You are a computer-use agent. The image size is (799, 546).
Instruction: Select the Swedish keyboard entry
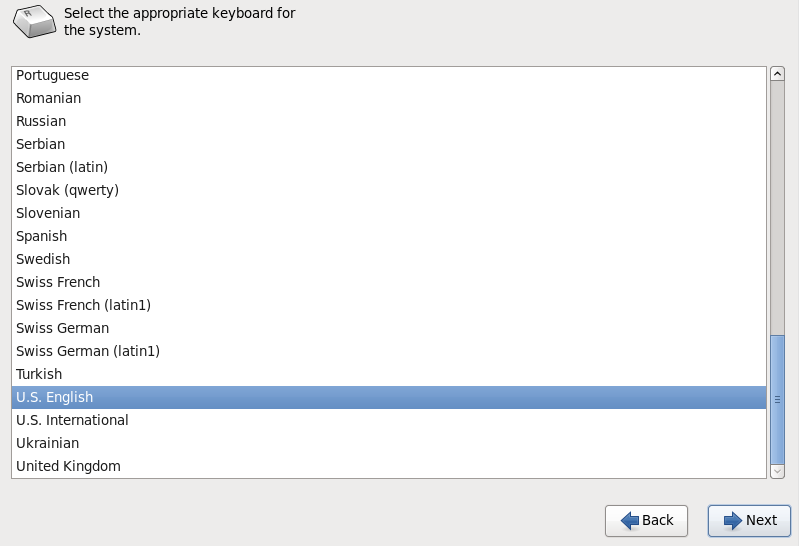pyautogui.click(x=43, y=259)
